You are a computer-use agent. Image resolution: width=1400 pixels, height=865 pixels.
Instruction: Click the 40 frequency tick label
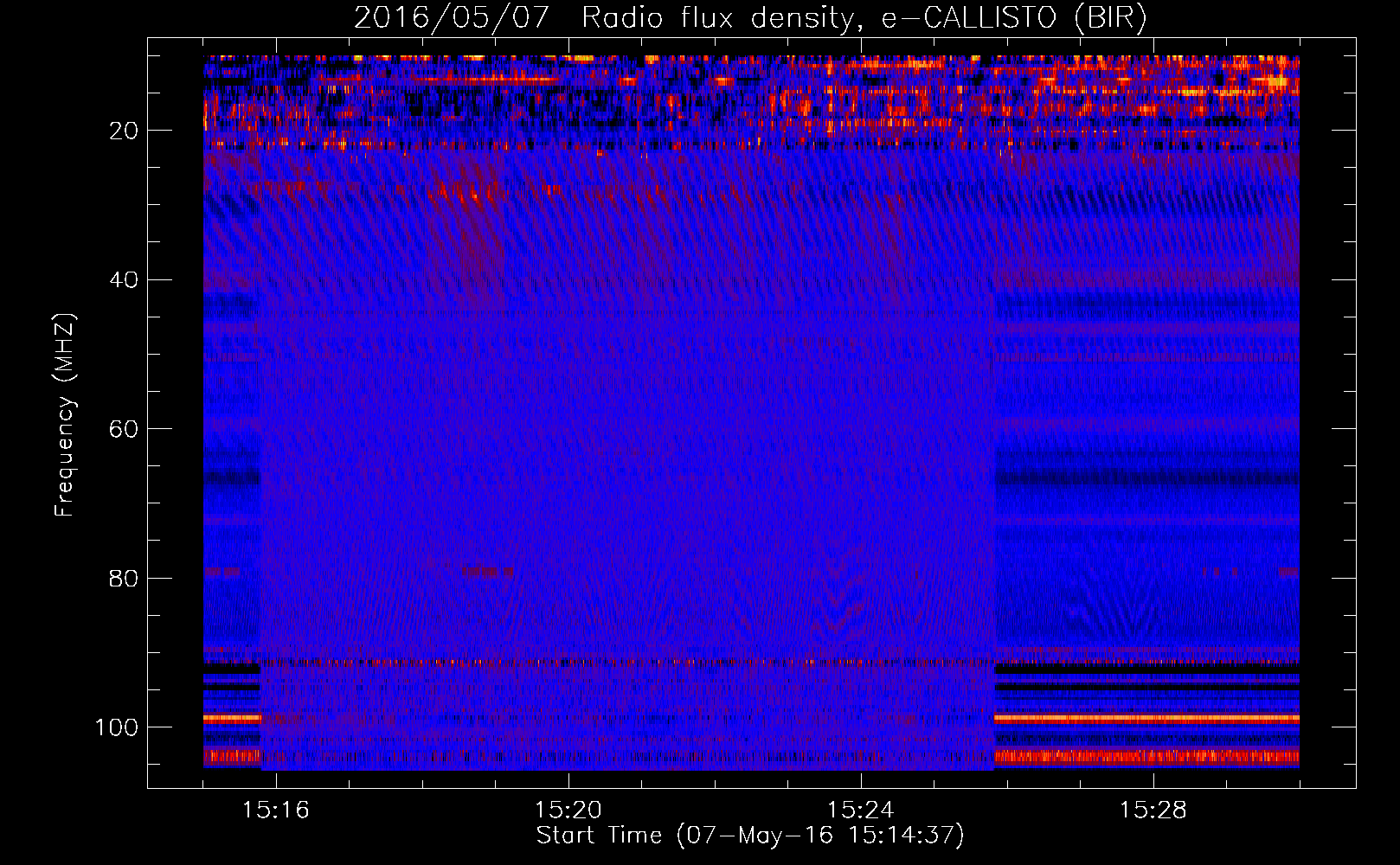[x=124, y=280]
